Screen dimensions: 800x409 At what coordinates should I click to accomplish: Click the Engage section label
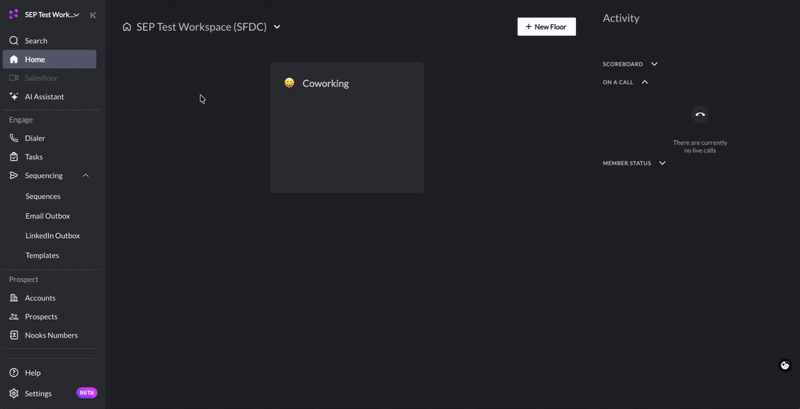(x=21, y=120)
